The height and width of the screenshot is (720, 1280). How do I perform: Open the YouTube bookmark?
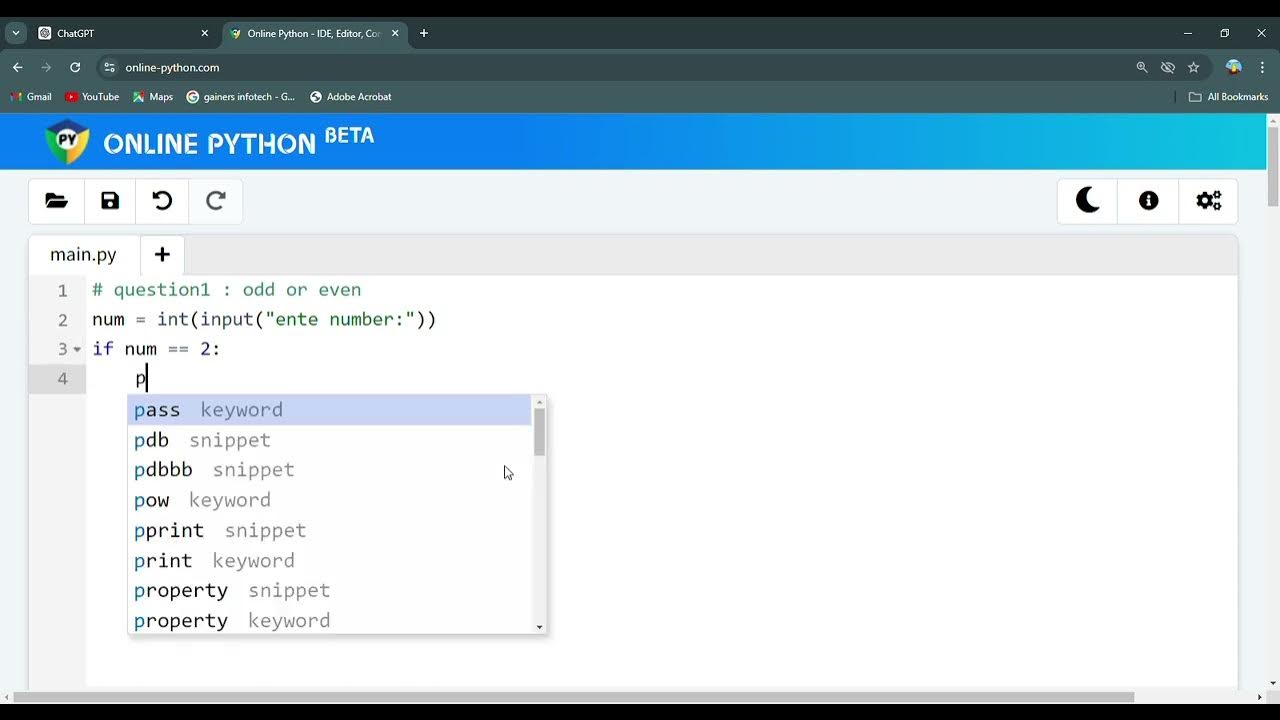coord(92,97)
